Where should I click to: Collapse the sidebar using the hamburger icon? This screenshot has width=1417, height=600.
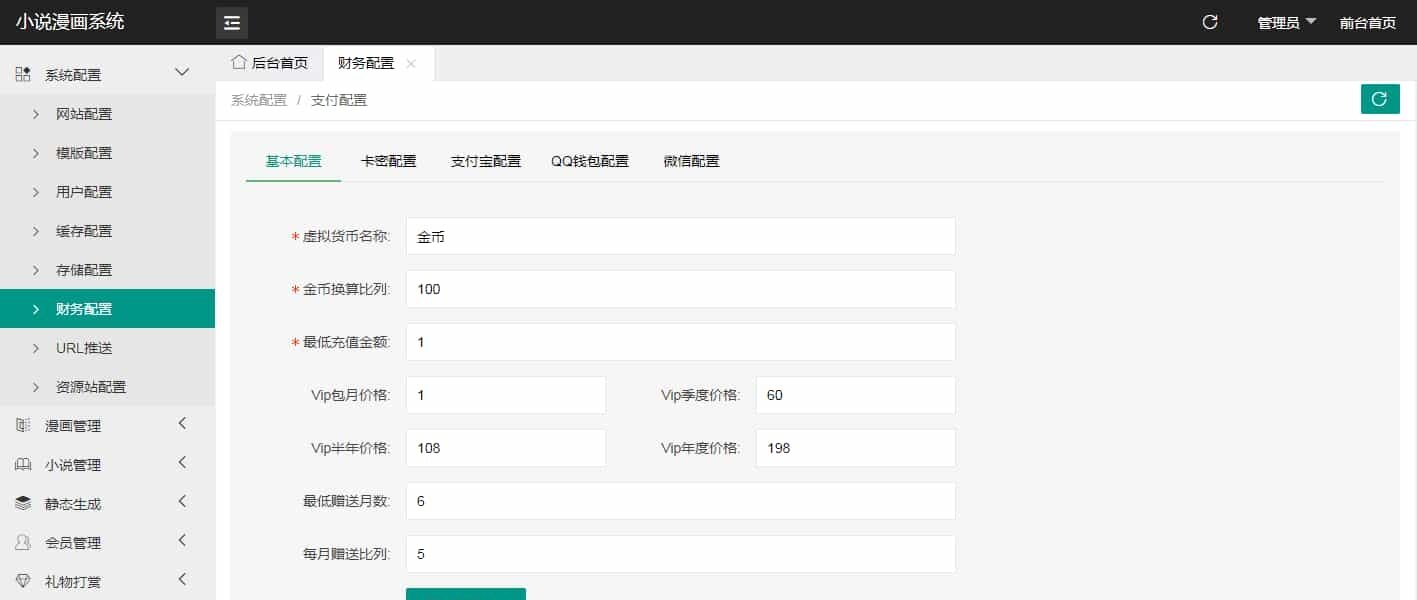click(231, 21)
